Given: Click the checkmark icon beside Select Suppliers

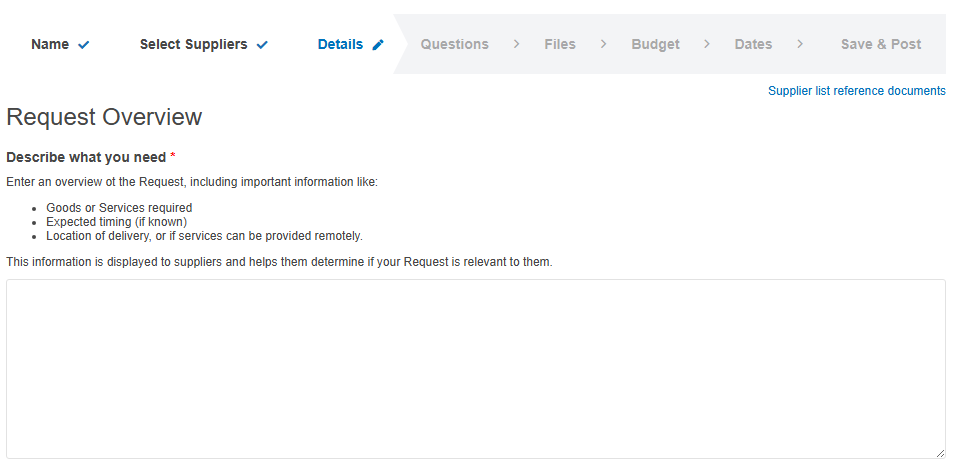Looking at the screenshot, I should (x=262, y=45).
